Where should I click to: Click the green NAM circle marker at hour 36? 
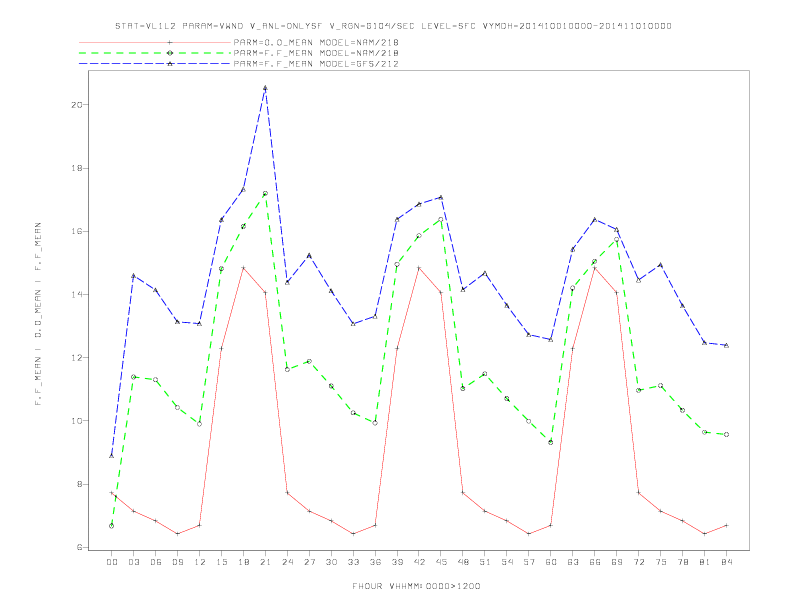click(375, 423)
